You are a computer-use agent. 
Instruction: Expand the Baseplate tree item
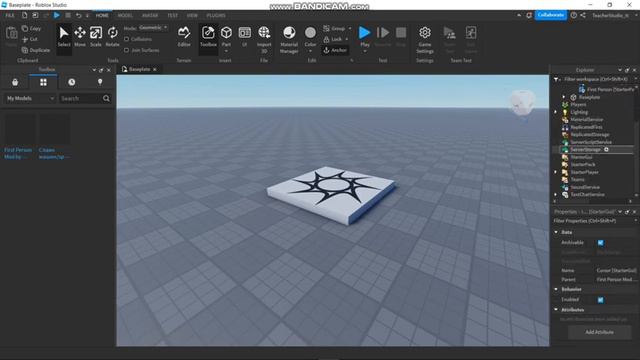click(x=564, y=97)
